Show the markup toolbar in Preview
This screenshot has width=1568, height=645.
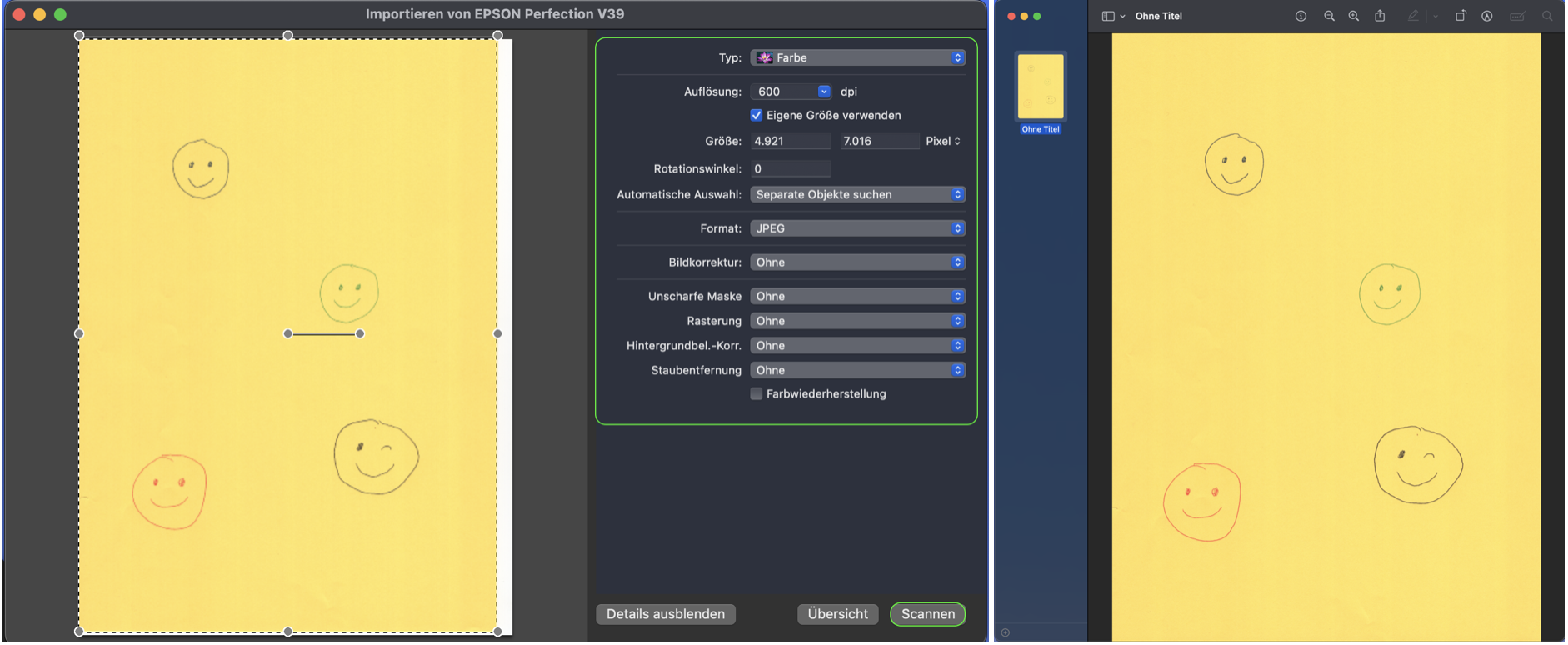pos(1487,16)
